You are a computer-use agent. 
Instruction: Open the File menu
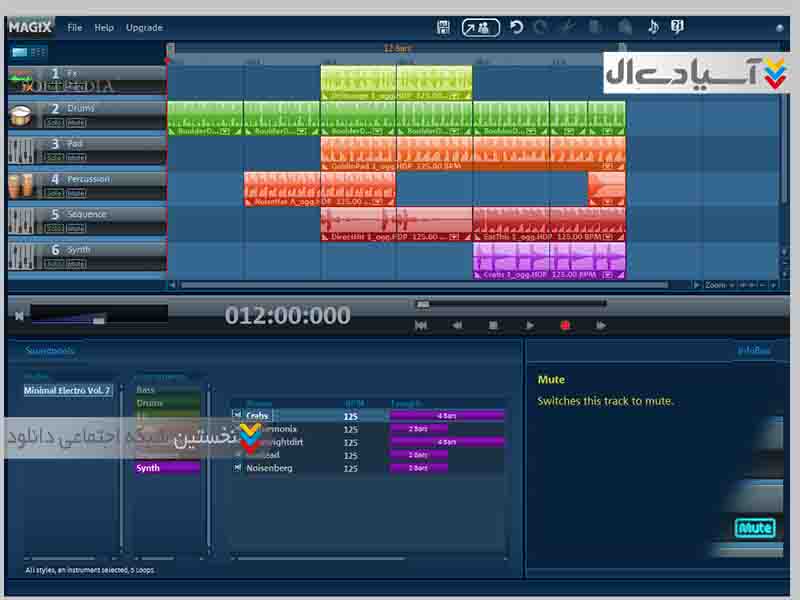click(75, 27)
